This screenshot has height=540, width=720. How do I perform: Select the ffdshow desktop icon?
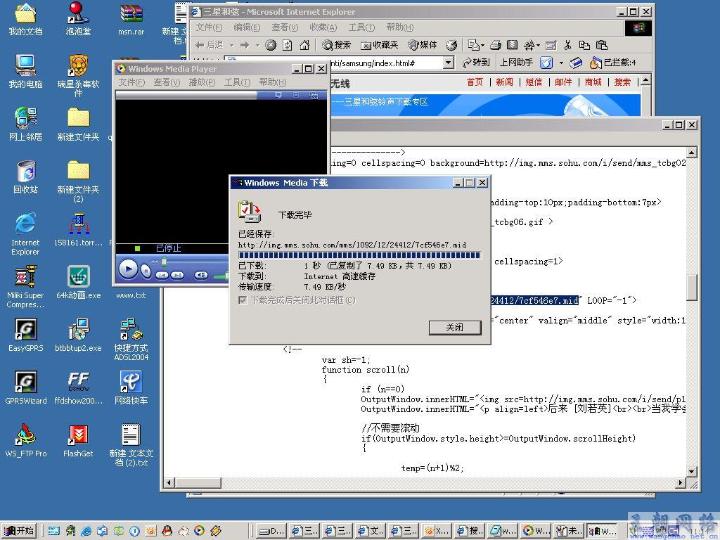[78, 388]
